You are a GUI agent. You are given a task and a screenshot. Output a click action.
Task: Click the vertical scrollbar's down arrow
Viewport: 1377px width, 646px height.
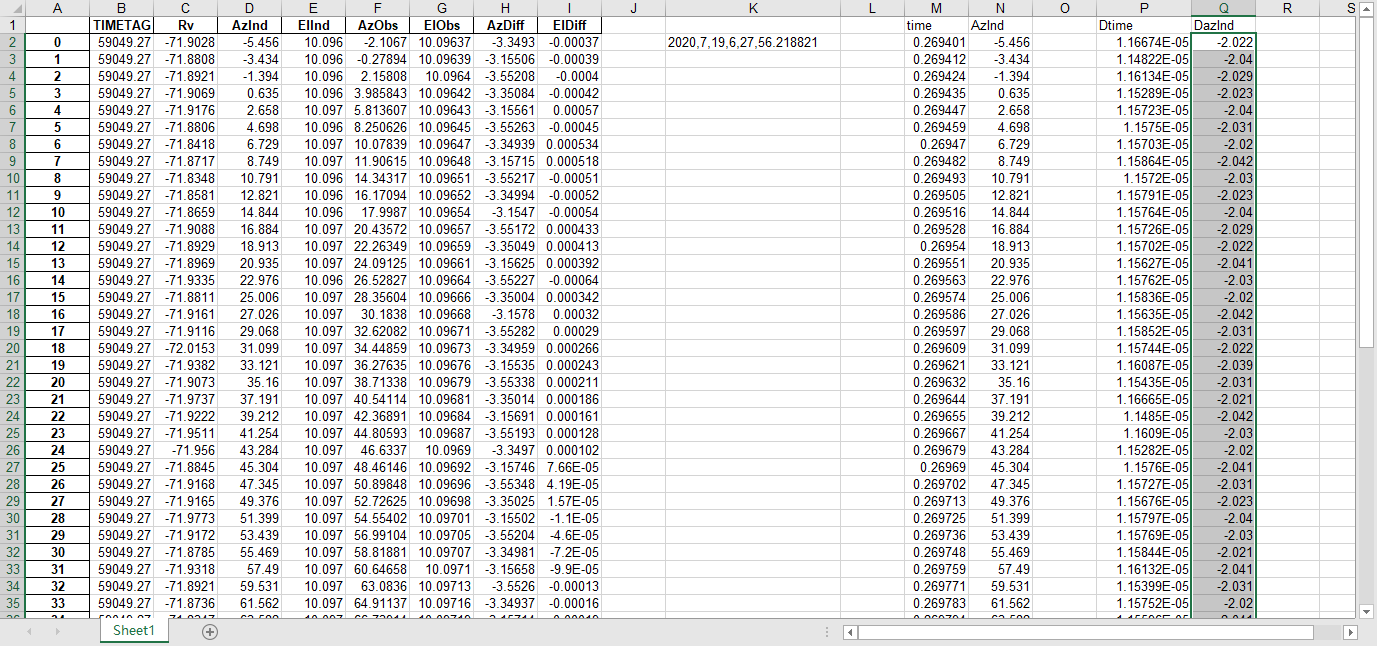[1368, 611]
